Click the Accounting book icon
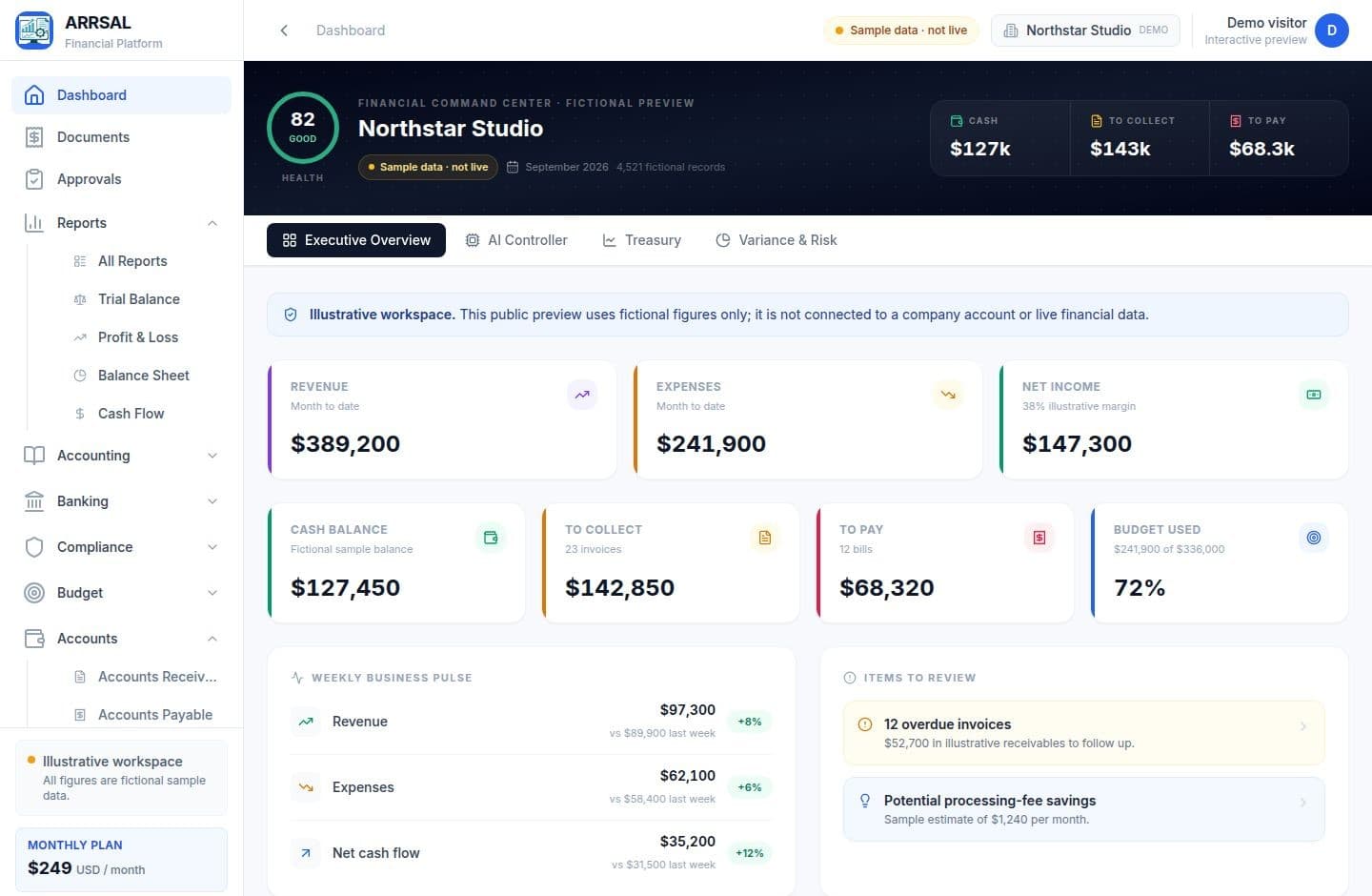1372x896 pixels. 34,456
